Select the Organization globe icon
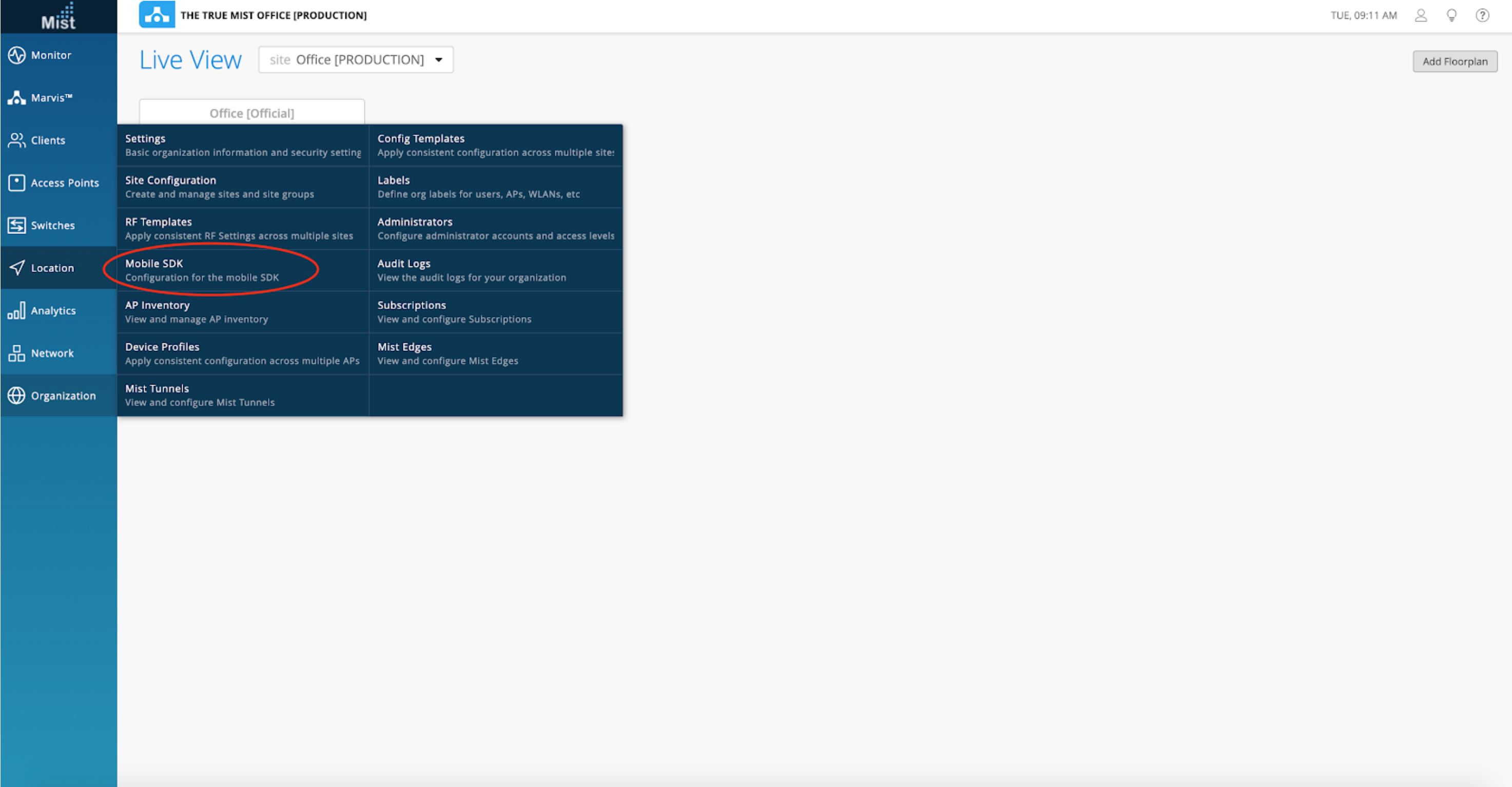 coord(16,396)
